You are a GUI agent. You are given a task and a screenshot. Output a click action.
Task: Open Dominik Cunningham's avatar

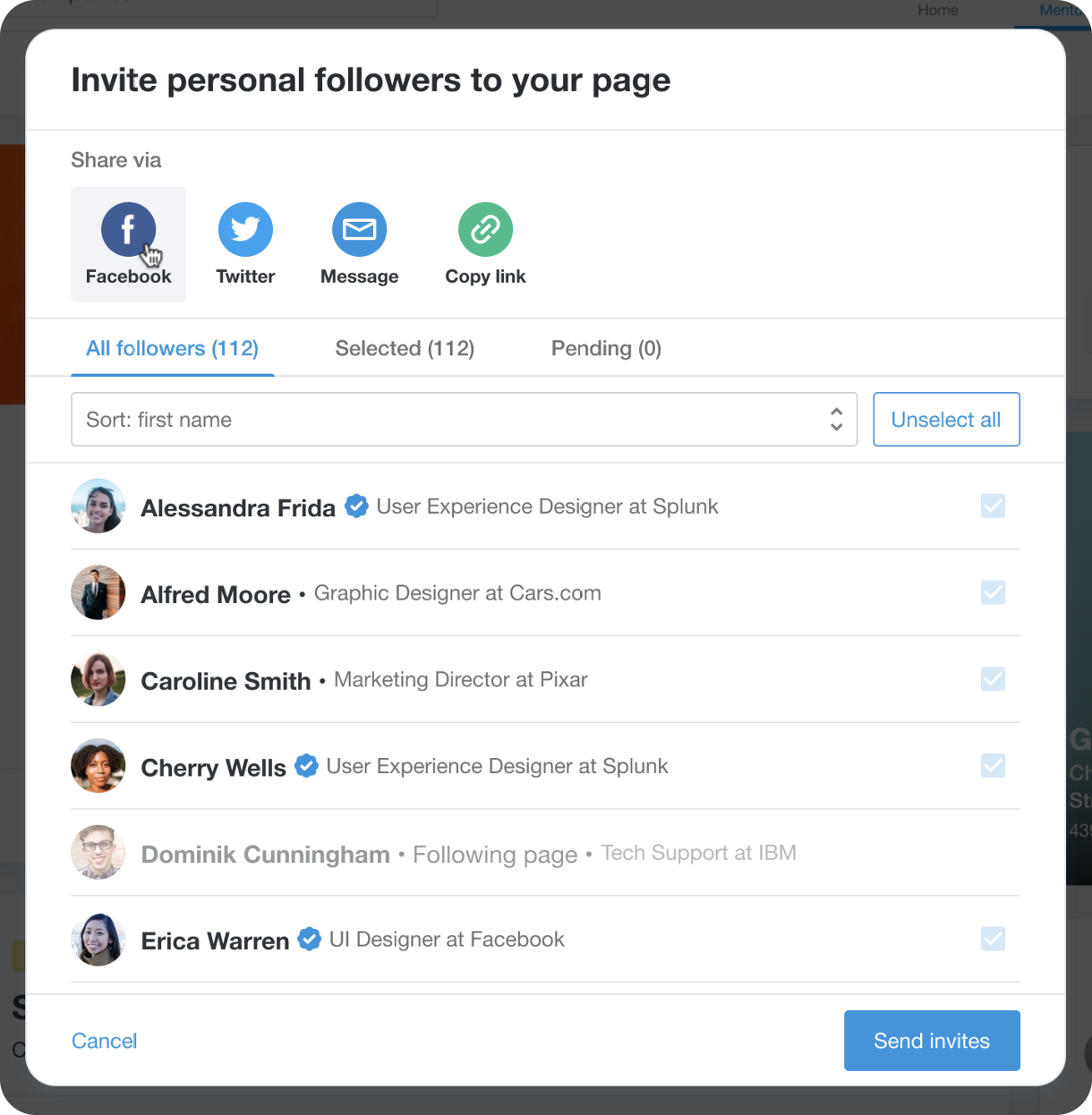click(x=98, y=852)
